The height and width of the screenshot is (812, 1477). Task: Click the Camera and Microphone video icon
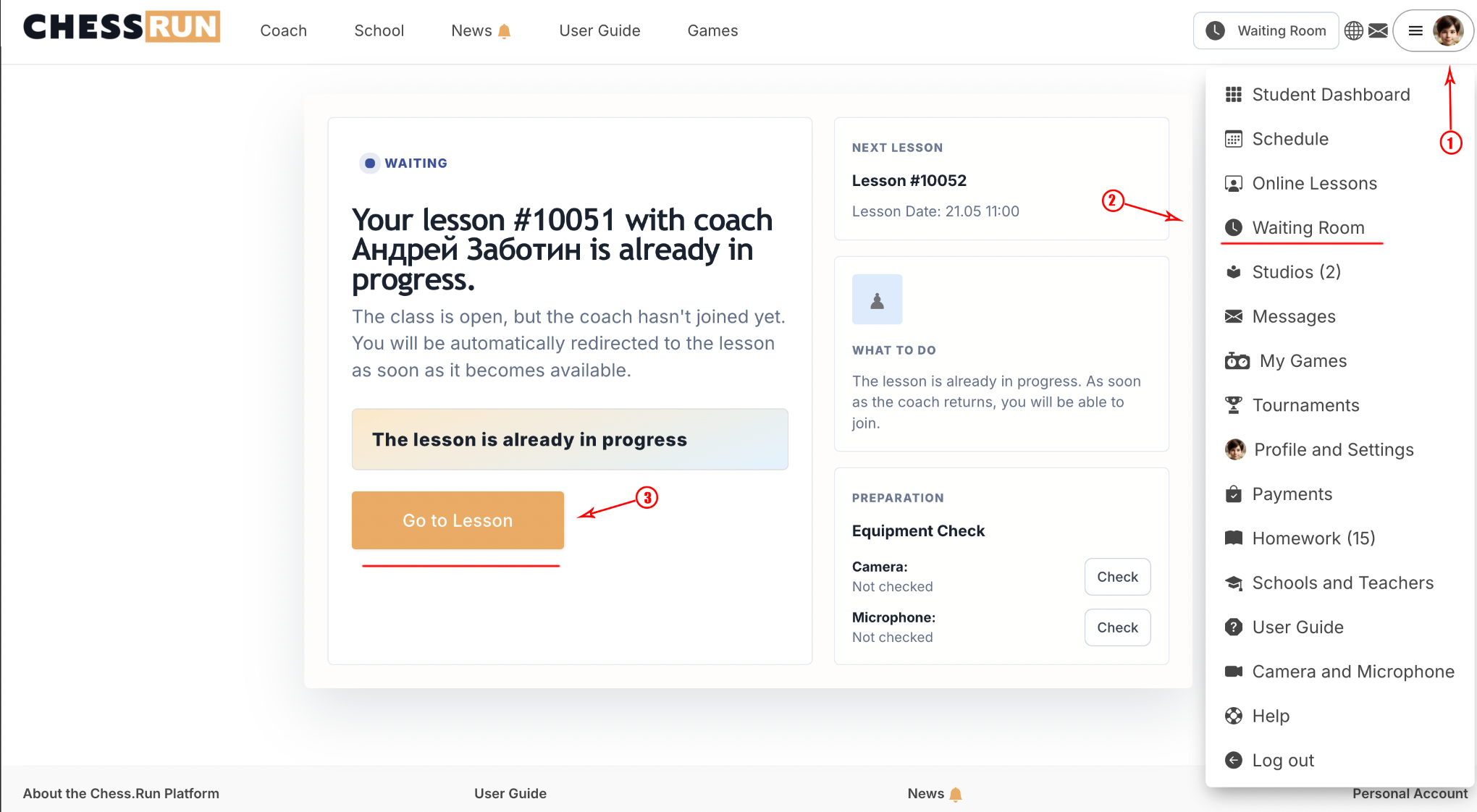[x=1233, y=671]
